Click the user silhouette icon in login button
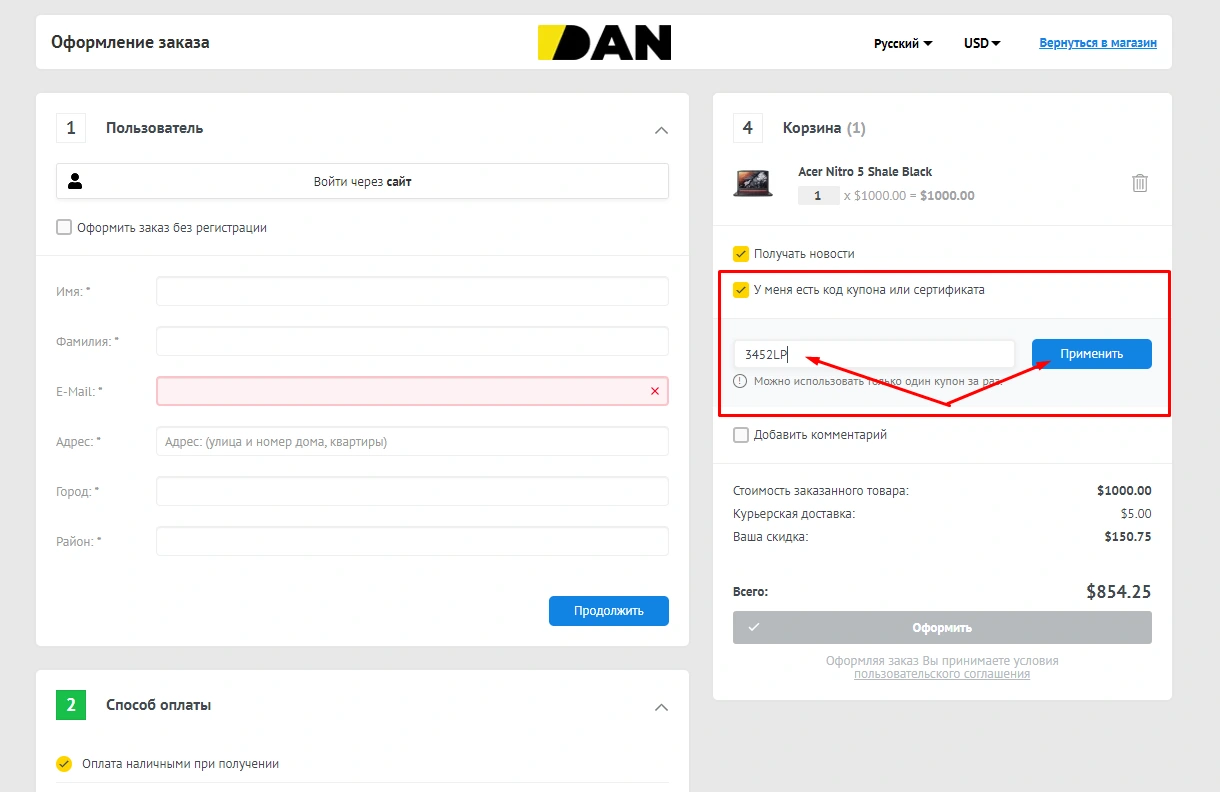1220x792 pixels. point(75,181)
